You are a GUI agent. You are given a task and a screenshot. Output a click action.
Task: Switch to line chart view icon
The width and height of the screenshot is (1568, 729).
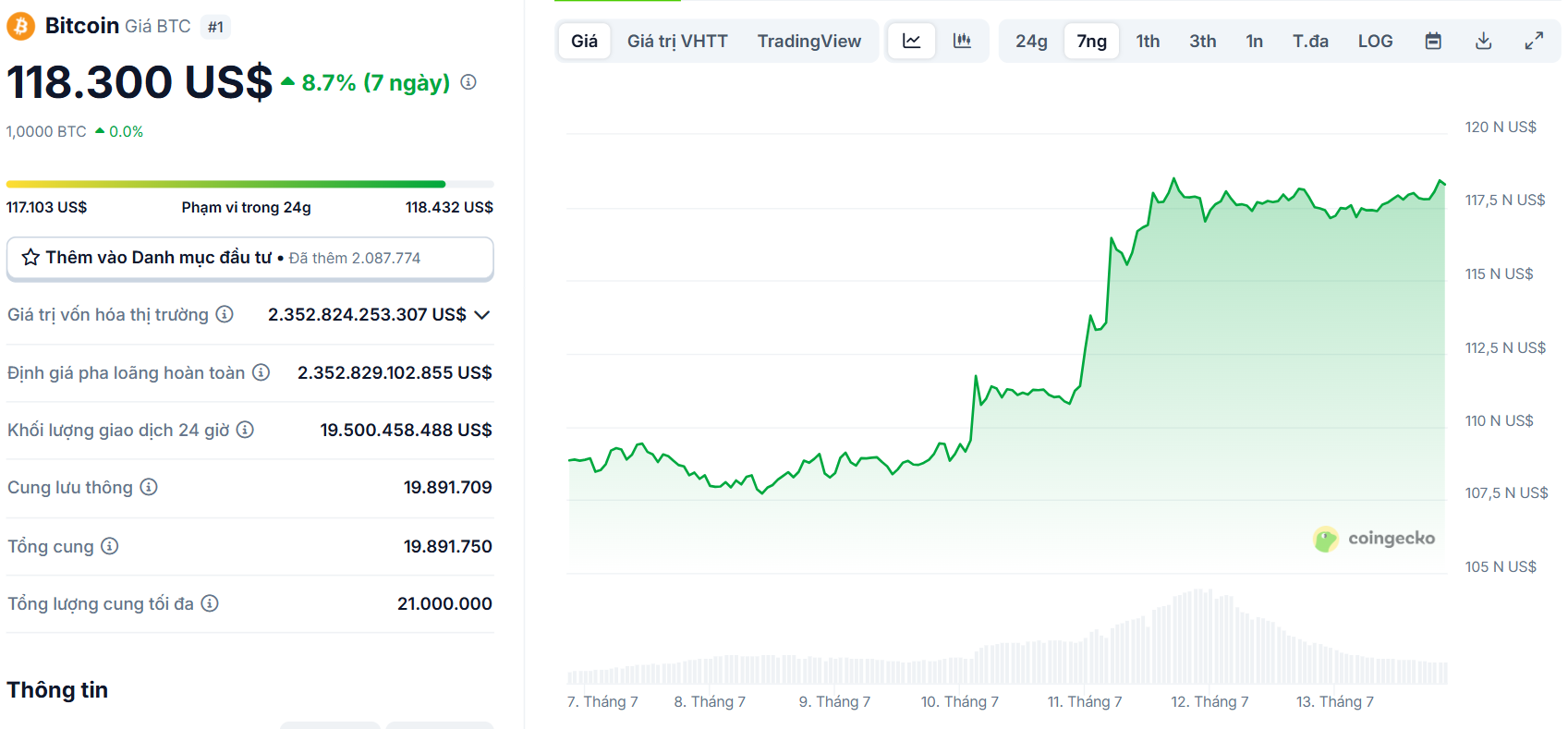[912, 41]
